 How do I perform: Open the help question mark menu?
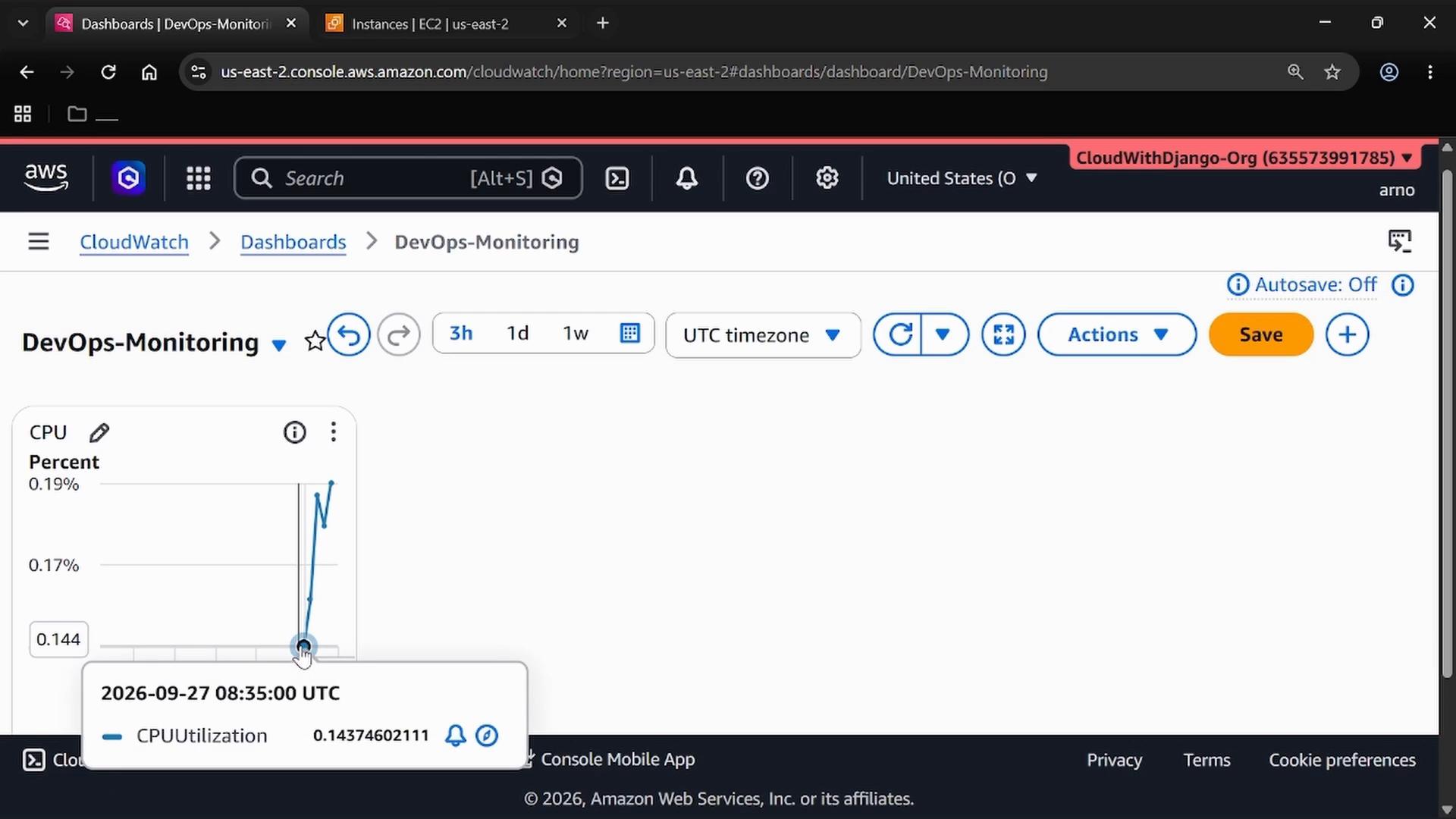758,178
